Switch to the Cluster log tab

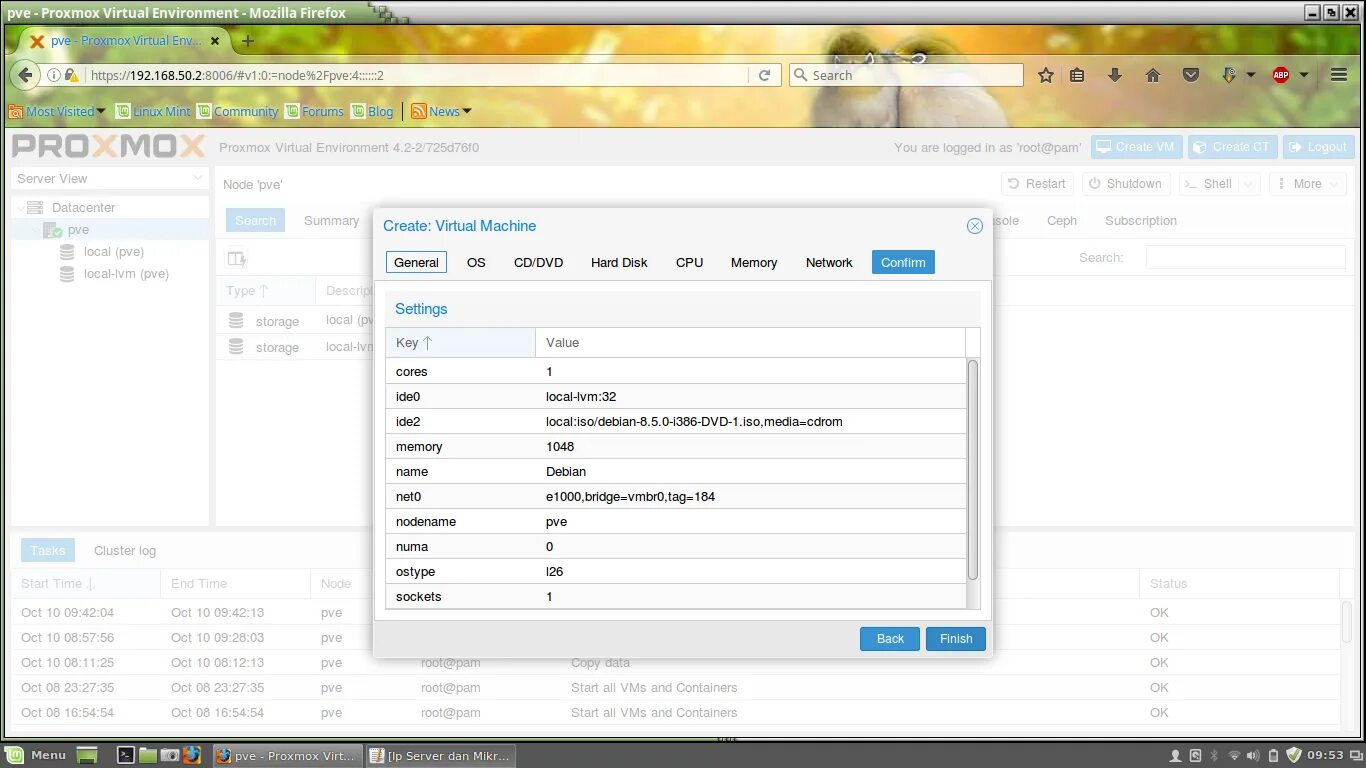point(125,550)
